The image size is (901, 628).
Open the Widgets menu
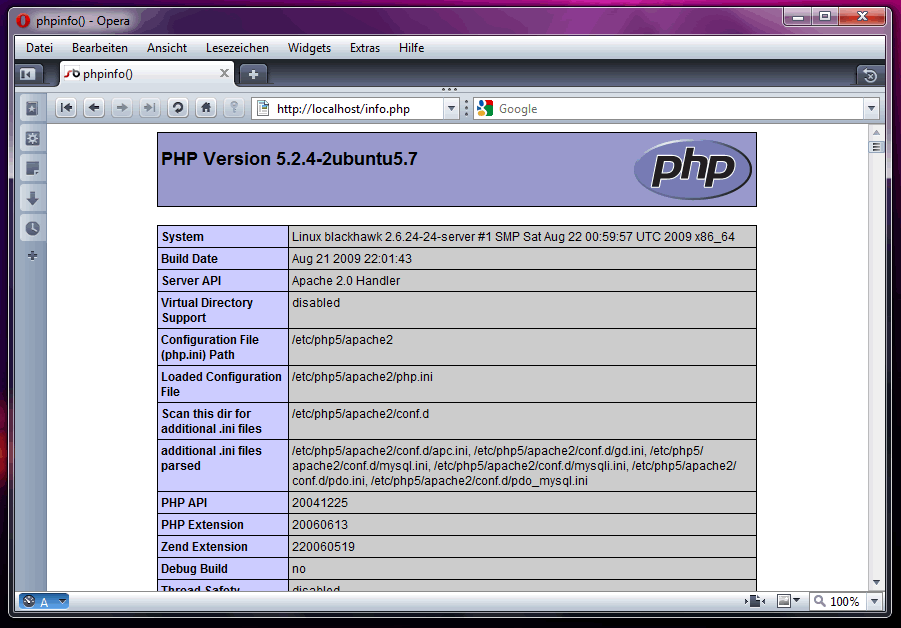coord(309,48)
